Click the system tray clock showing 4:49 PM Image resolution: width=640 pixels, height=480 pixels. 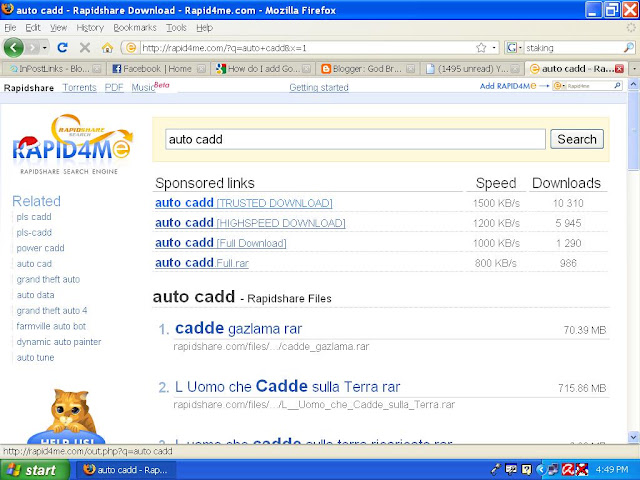(x=612, y=470)
